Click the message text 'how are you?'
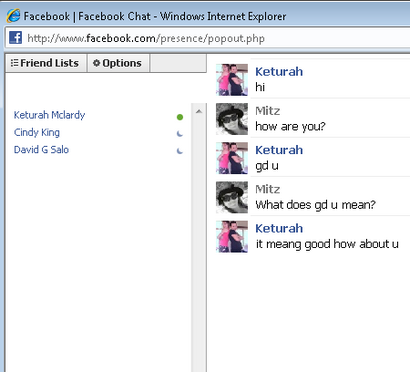The height and width of the screenshot is (372, 410). (290, 126)
